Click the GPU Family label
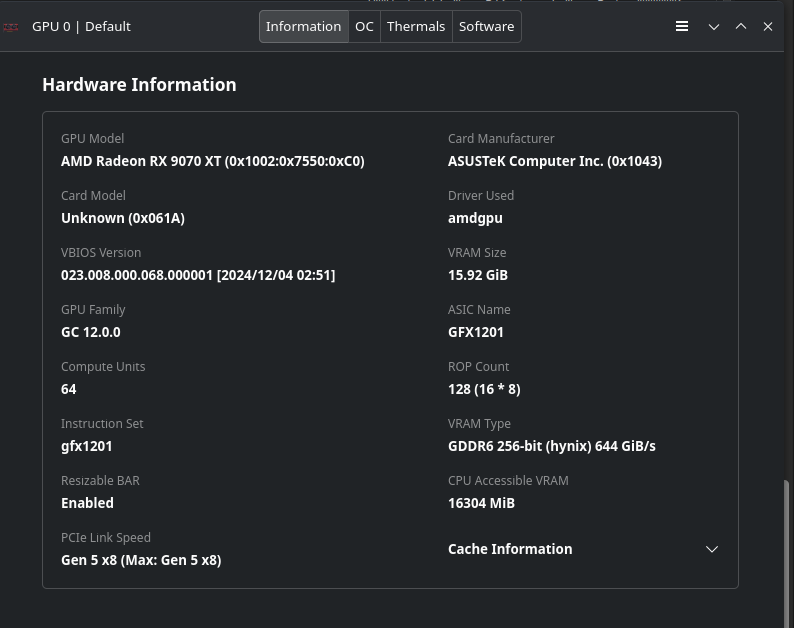The image size is (794, 628). click(x=93, y=310)
